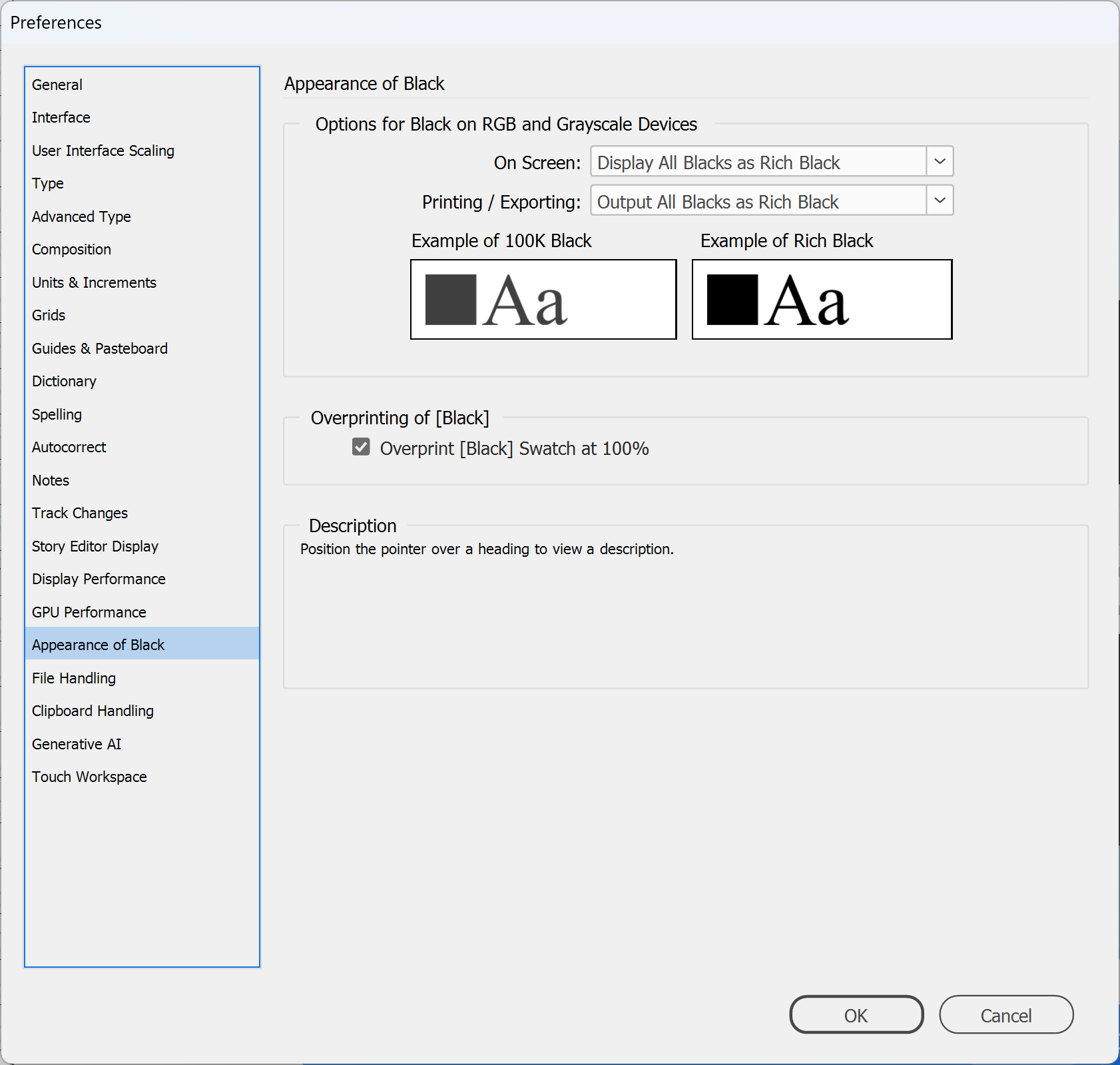Viewport: 1120px width, 1065px height.
Task: Click the Rich Black example preview
Action: 822,300
